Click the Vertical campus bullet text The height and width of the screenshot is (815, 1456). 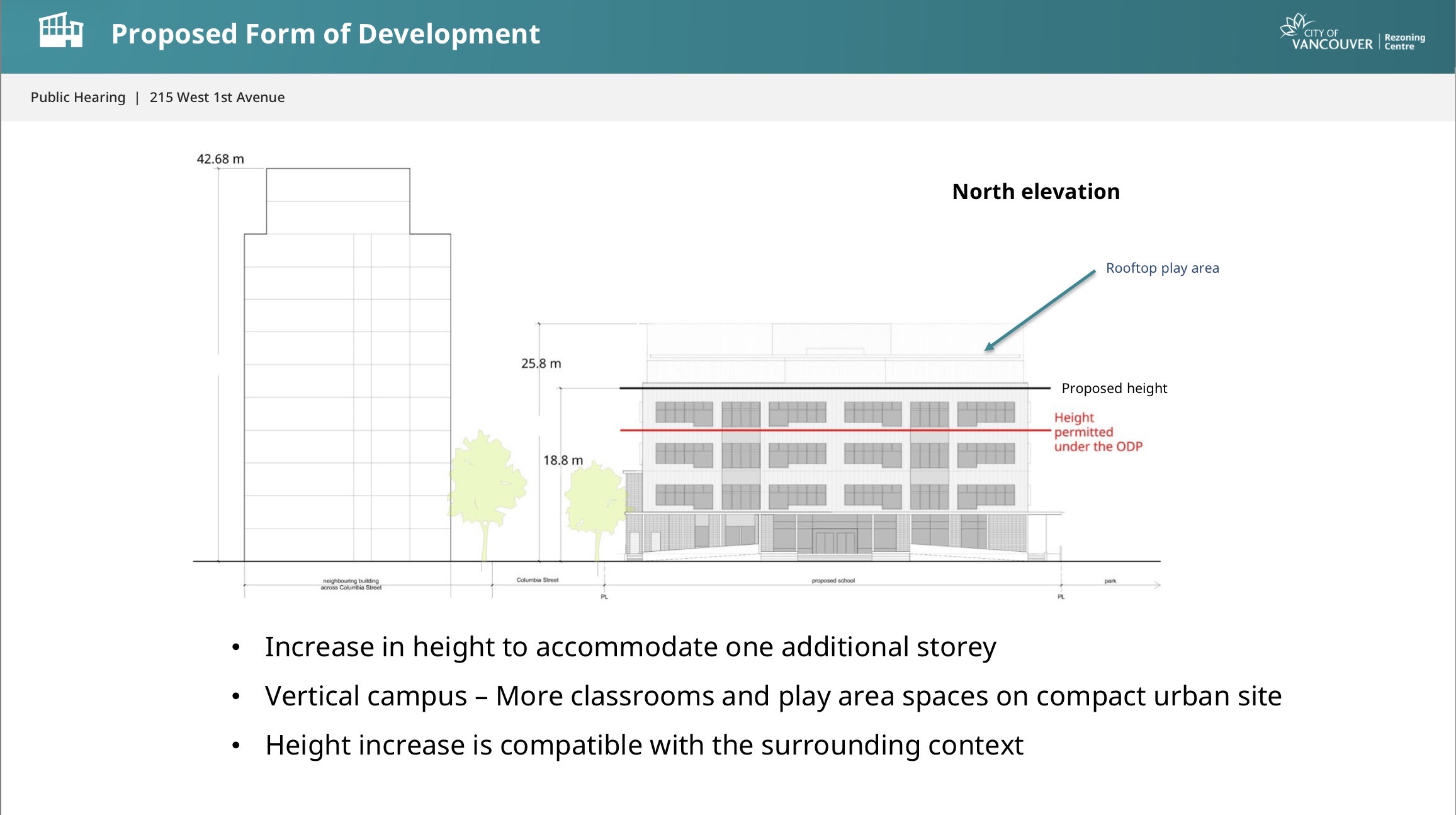772,696
